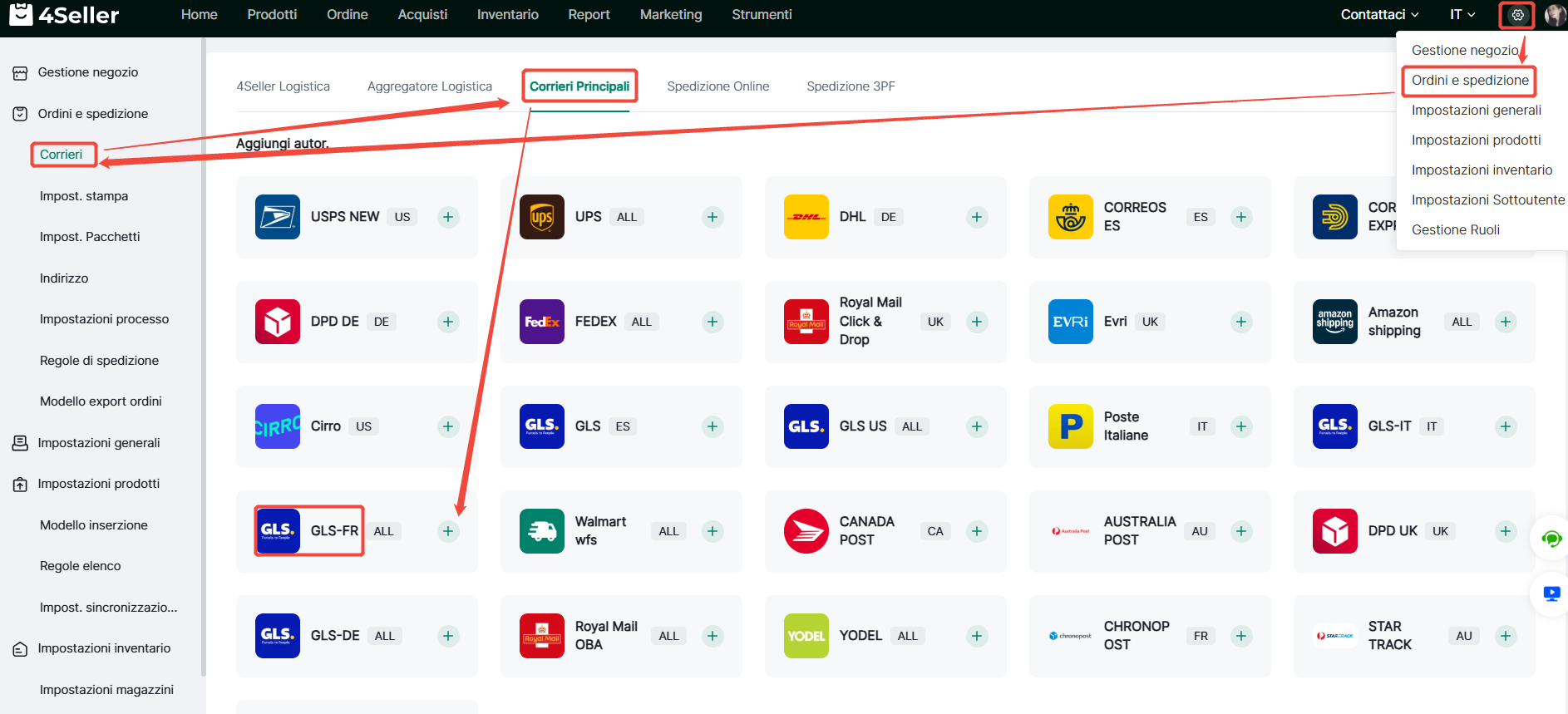This screenshot has width=1568, height=714.
Task: Open Strumenti in the top menu
Action: point(762,14)
